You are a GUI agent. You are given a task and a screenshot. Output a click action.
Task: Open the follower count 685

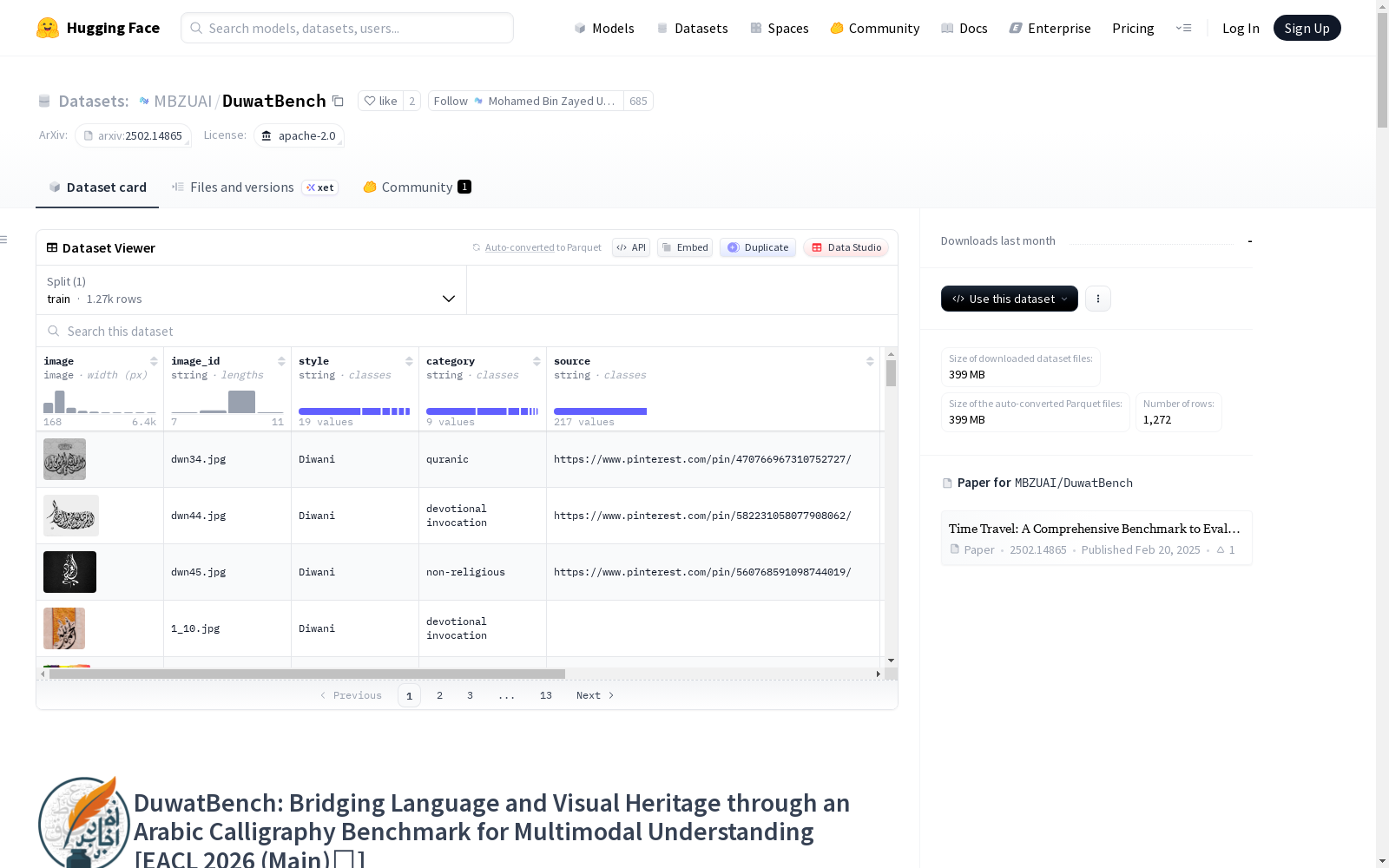(638, 101)
